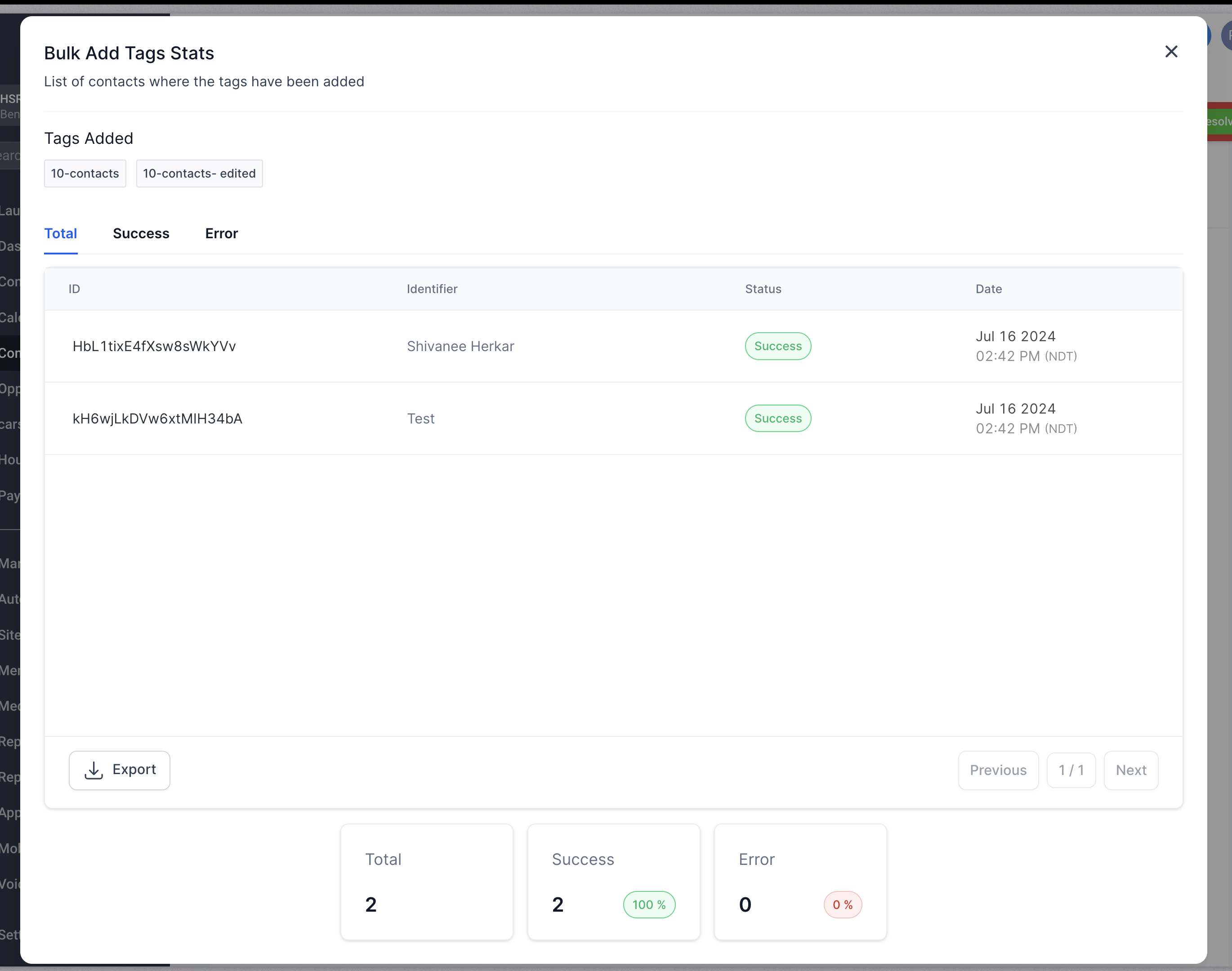The width and height of the screenshot is (1232, 971).
Task: Click contact ID kH6wjLkDVw6xtMIH34bA
Action: click(x=157, y=419)
